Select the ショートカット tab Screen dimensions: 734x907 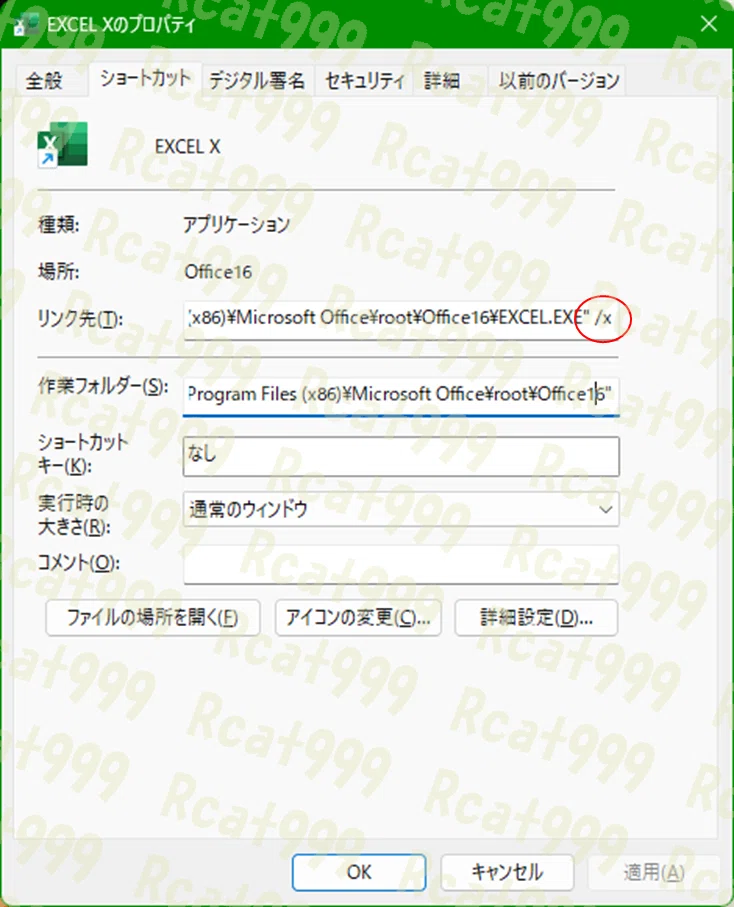point(145,78)
